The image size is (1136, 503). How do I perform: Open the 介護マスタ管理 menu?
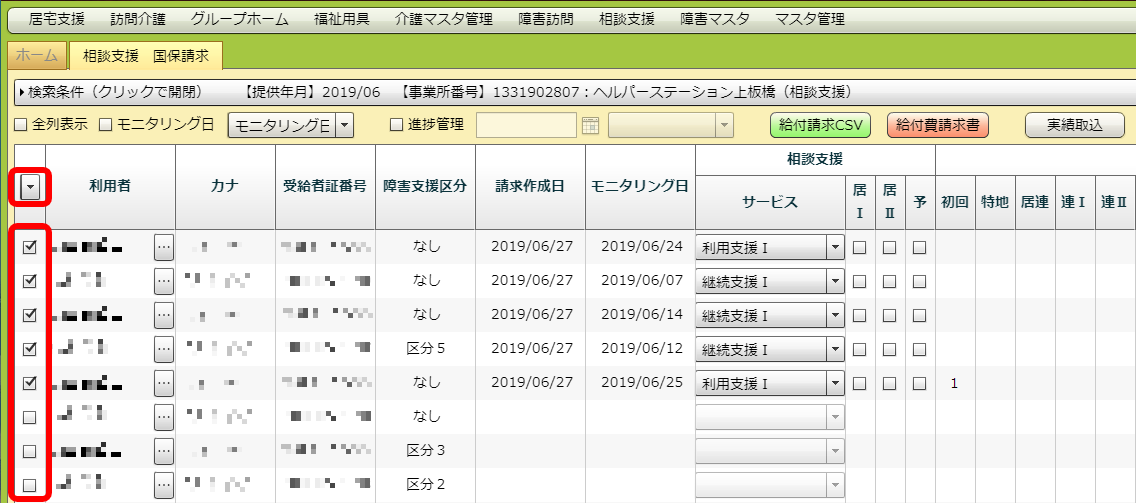[444, 19]
